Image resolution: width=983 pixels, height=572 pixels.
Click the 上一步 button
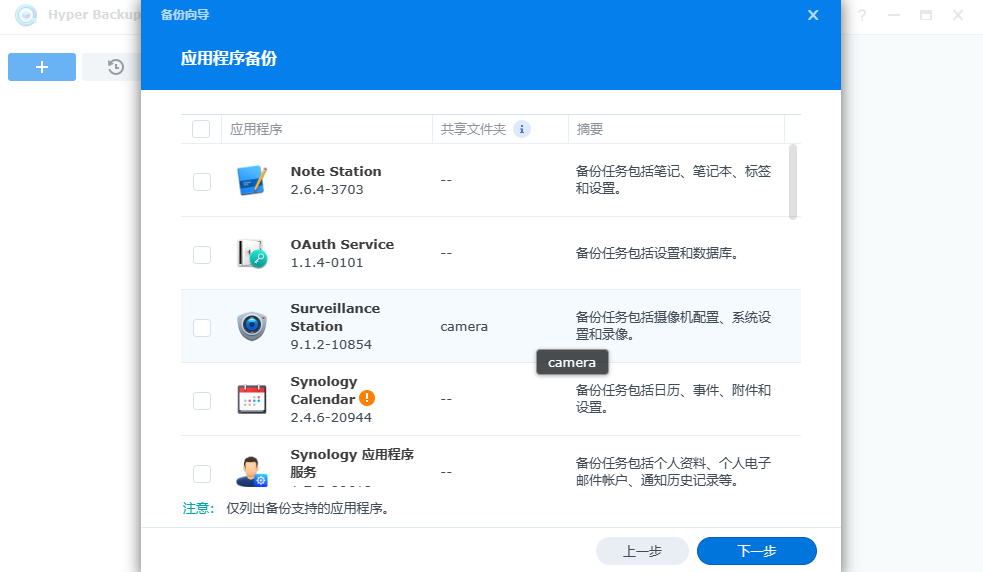point(642,551)
